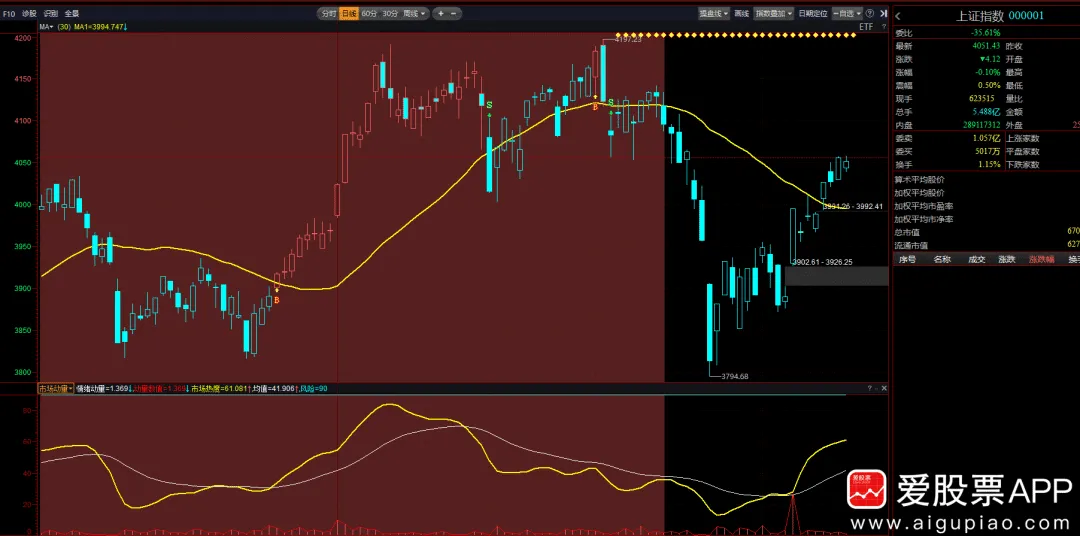Click the B buy marker near 4120
Image resolution: width=1080 pixels, height=536 pixels.
click(595, 106)
